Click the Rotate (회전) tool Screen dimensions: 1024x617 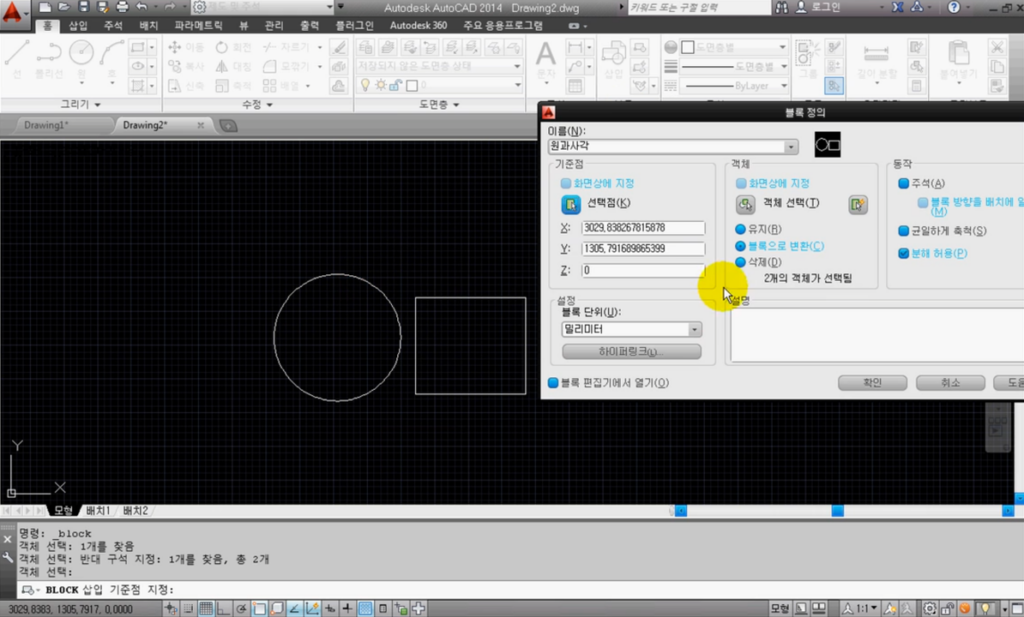233,48
